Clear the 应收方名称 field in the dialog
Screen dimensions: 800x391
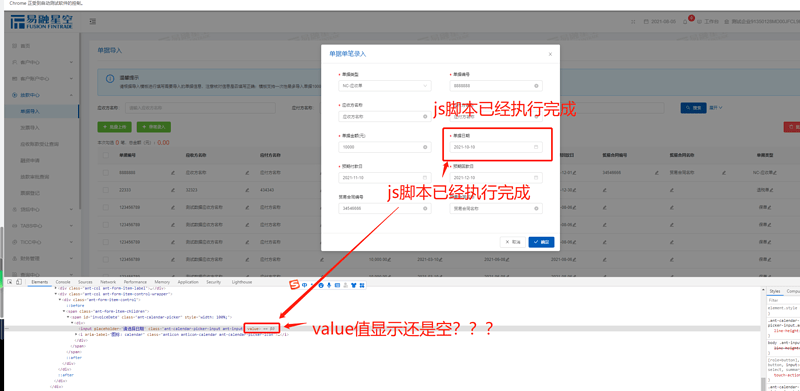point(425,116)
